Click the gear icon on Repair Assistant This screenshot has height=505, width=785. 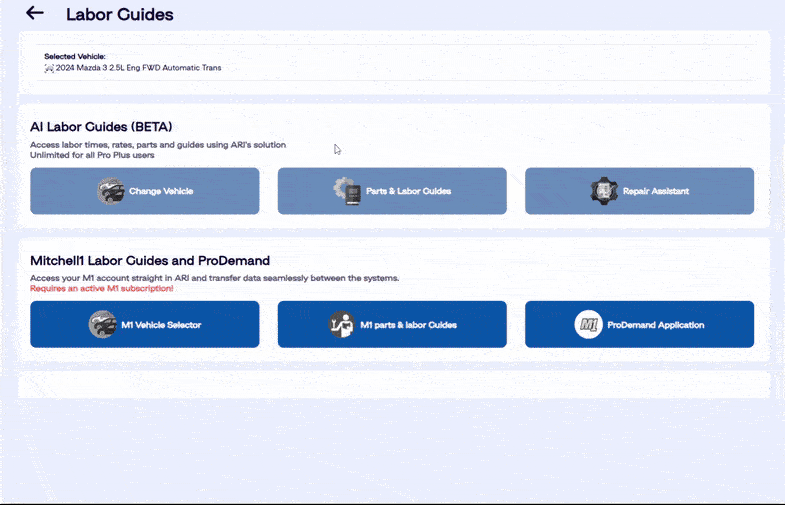(x=604, y=191)
